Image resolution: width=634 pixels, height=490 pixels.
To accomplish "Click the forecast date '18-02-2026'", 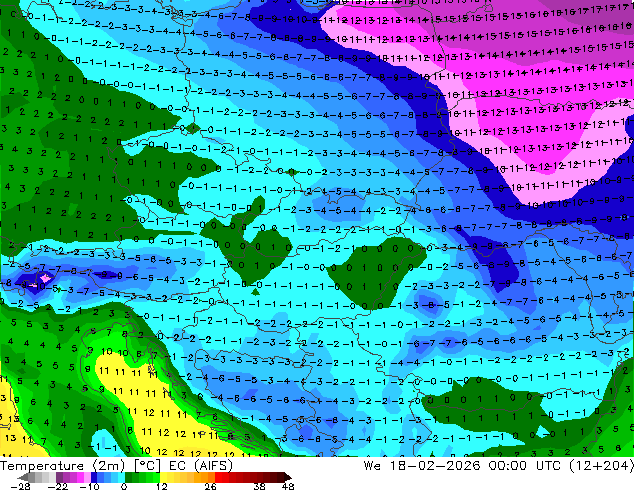I will pyautogui.click(x=435, y=466).
